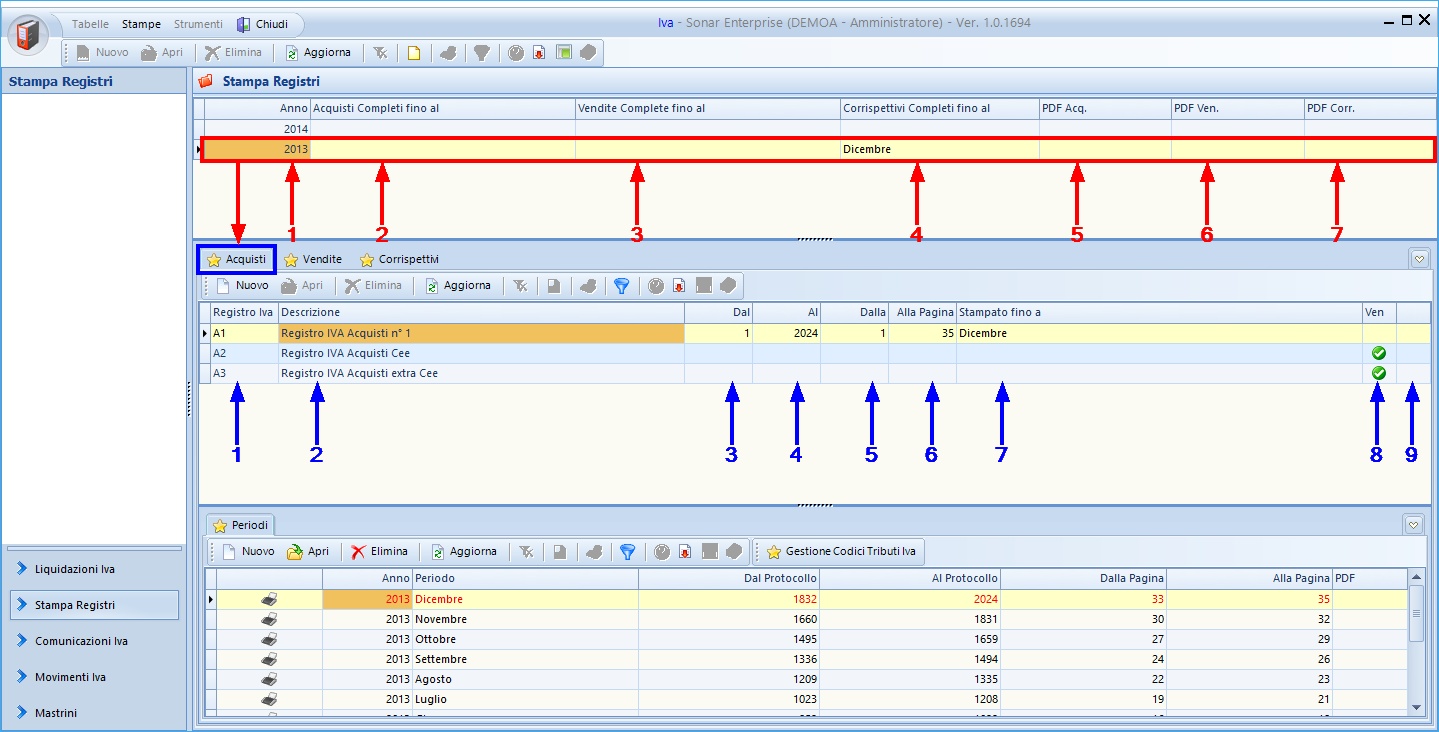Screen dimensions: 1439x732
Task: Open the Apri folder in Periodi toolbar
Action: point(308,552)
